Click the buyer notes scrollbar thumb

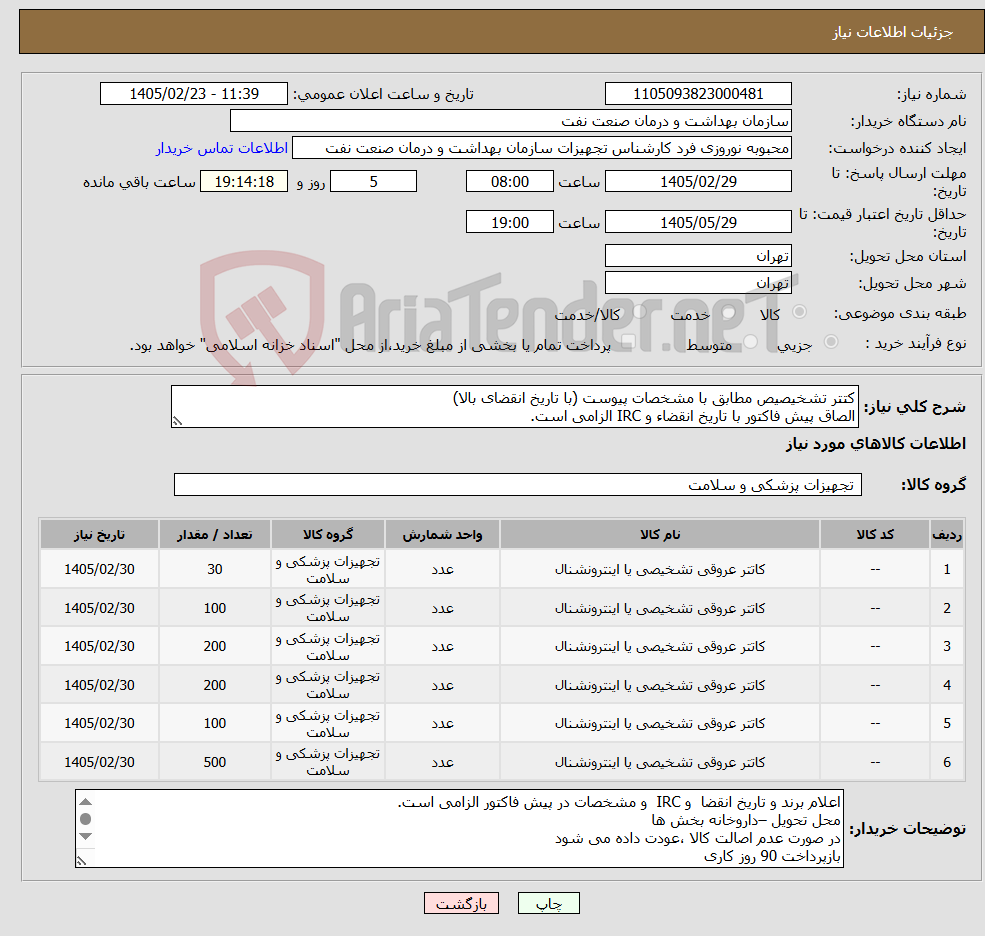(x=86, y=819)
